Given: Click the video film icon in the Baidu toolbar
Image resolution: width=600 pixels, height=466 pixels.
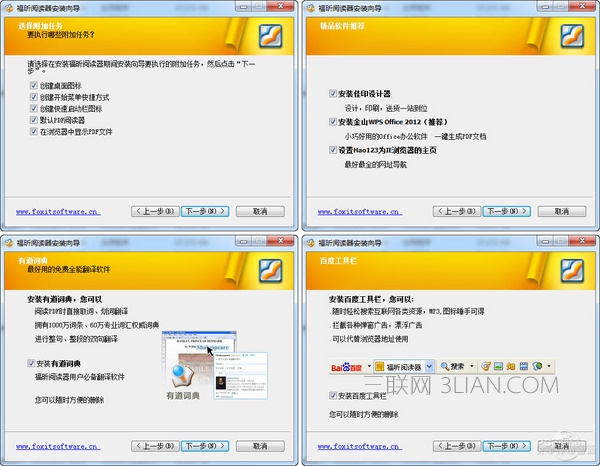Looking at the screenshot, I should tap(524, 367).
